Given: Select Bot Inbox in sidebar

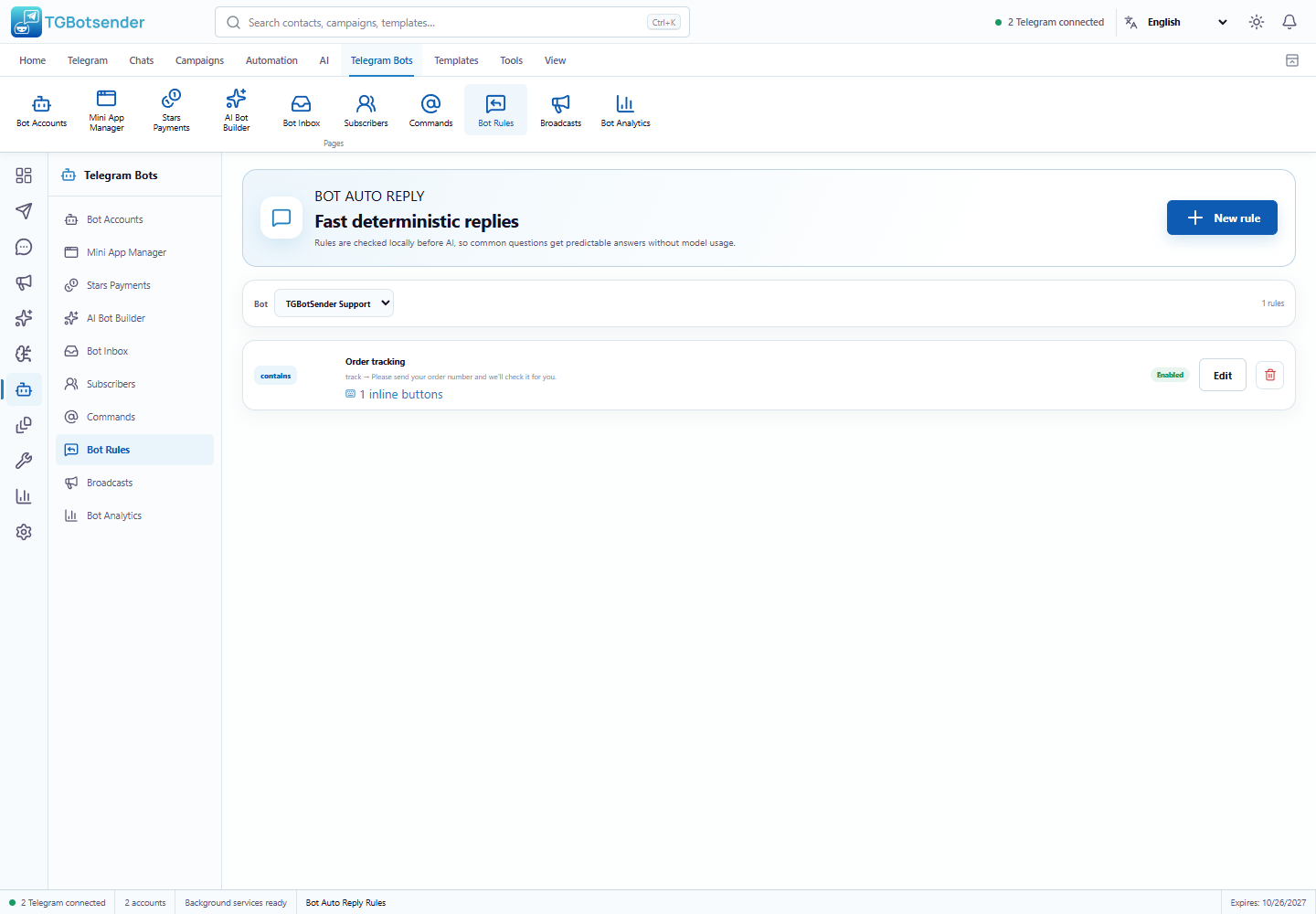Looking at the screenshot, I should (134, 351).
